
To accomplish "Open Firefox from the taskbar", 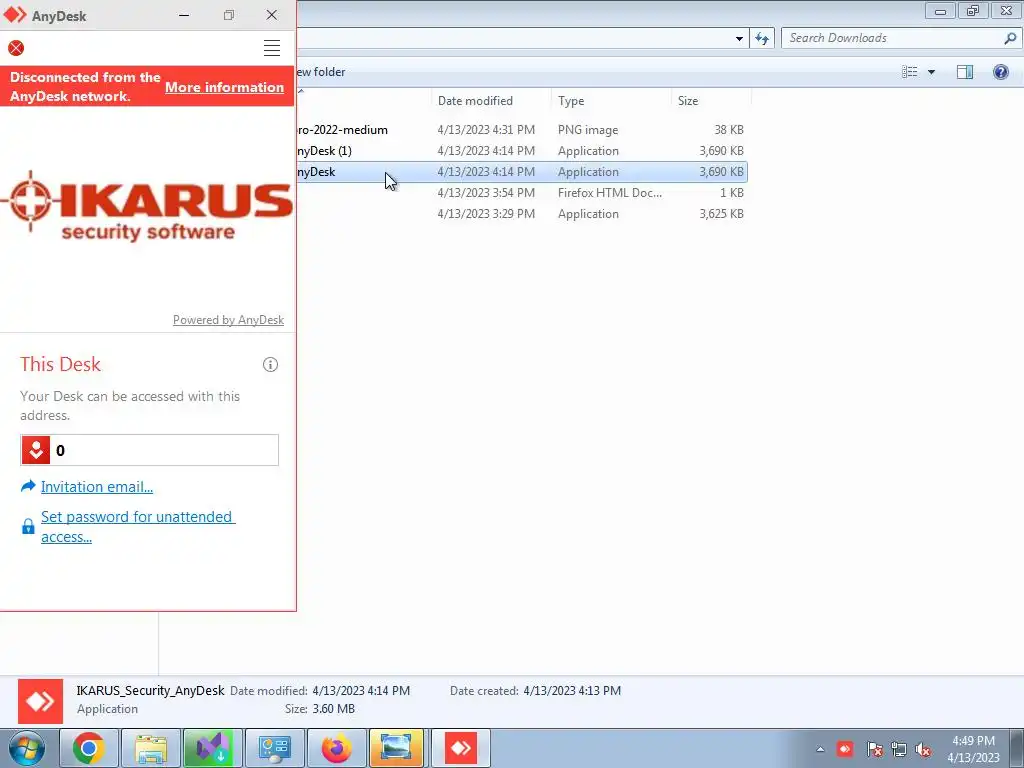I will coord(336,748).
